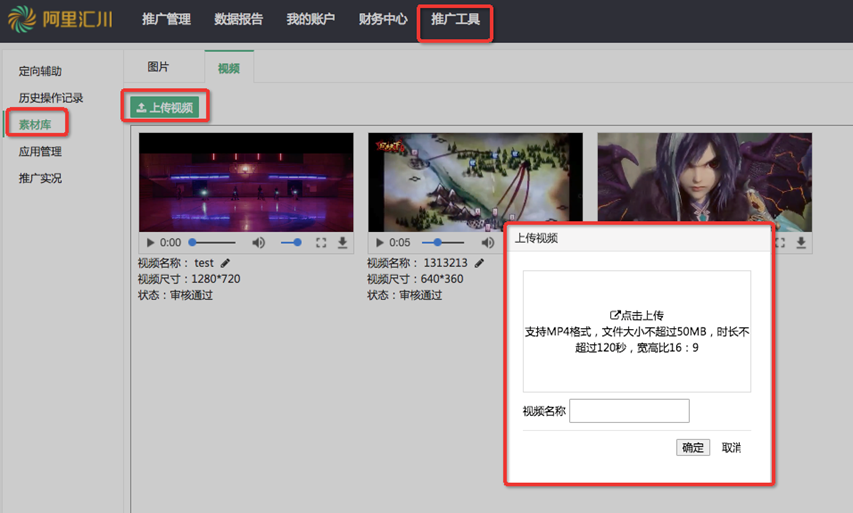Open the 数据报告 menu
Screen dimensions: 853x513
click(x=238, y=19)
